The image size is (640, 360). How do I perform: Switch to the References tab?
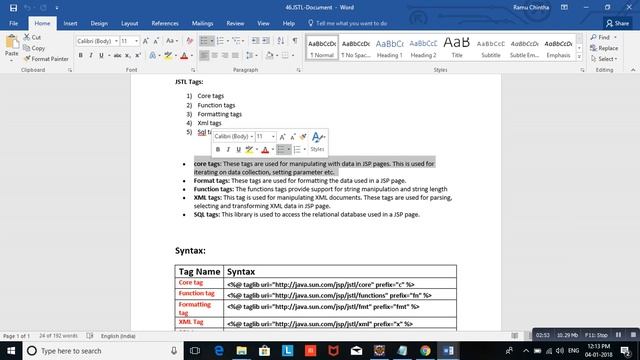coord(165,23)
